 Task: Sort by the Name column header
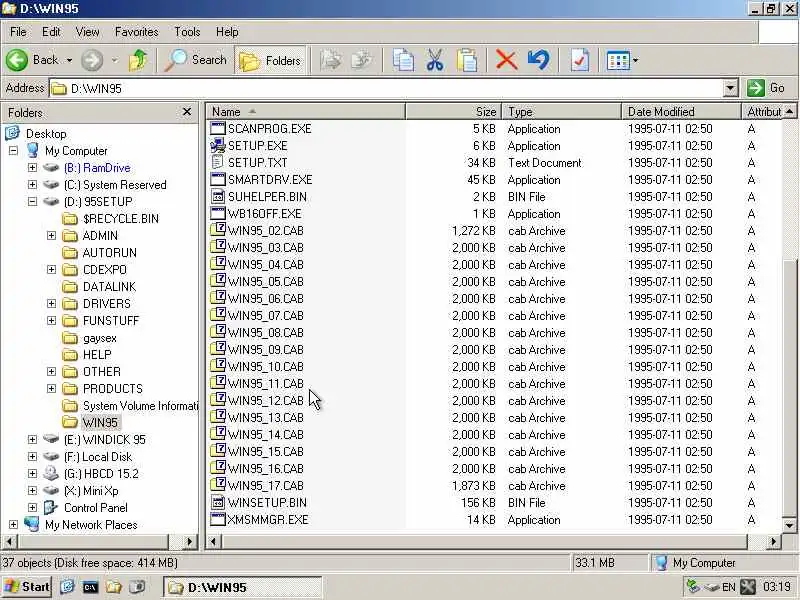(306, 111)
